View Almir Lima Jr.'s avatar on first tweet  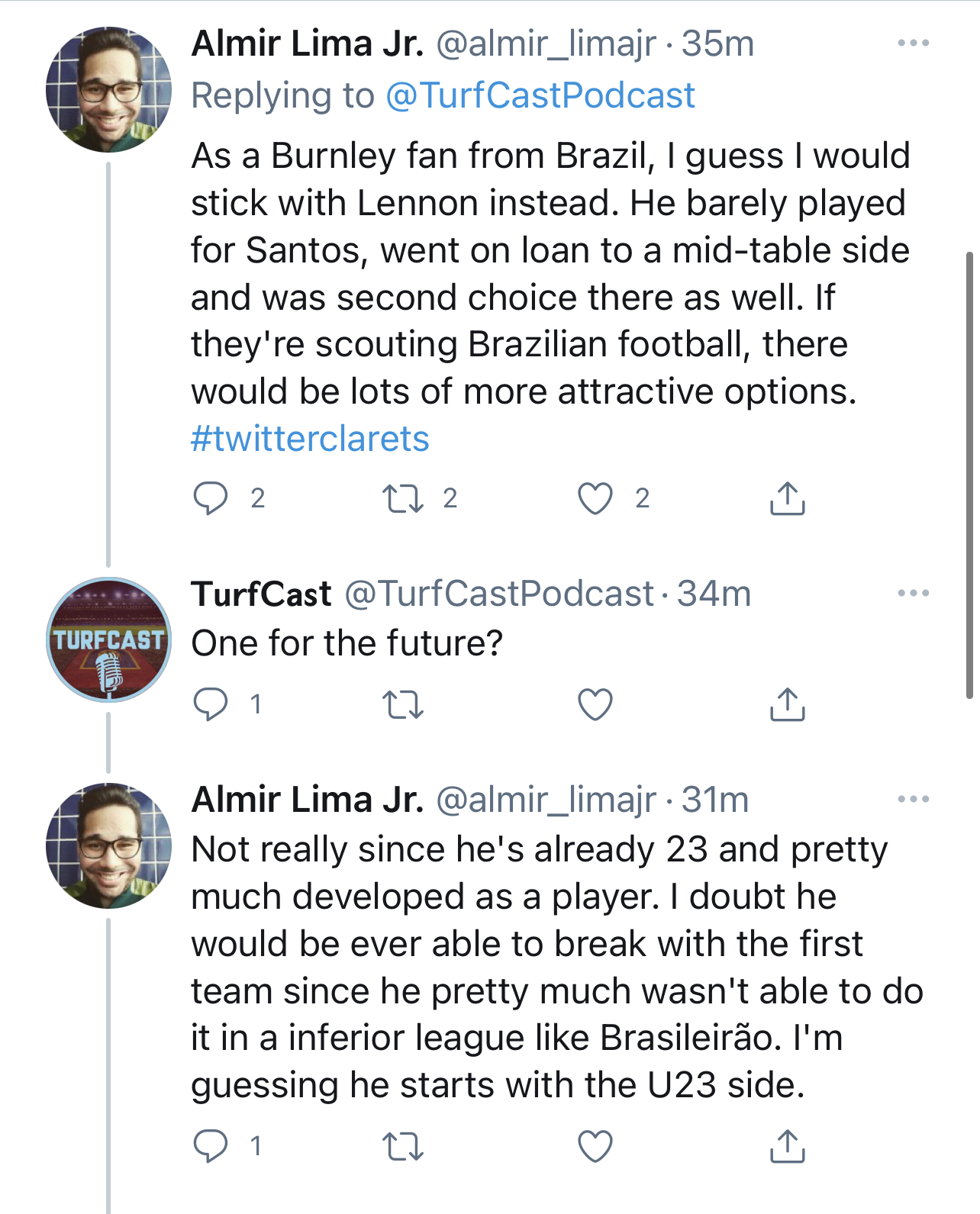click(108, 90)
